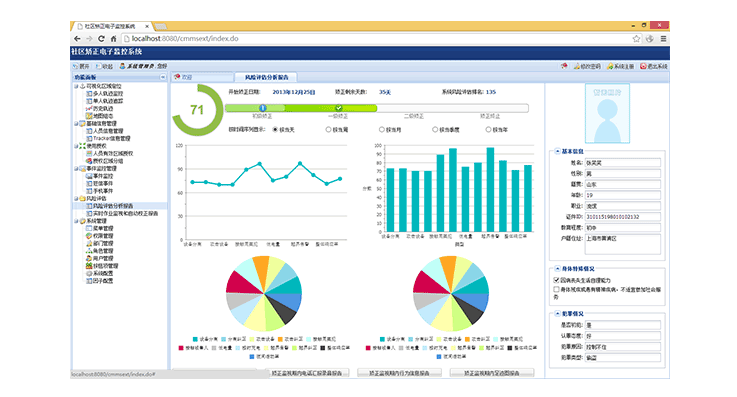Collapse 身体特殊情况 fieldset toggle

557,269
